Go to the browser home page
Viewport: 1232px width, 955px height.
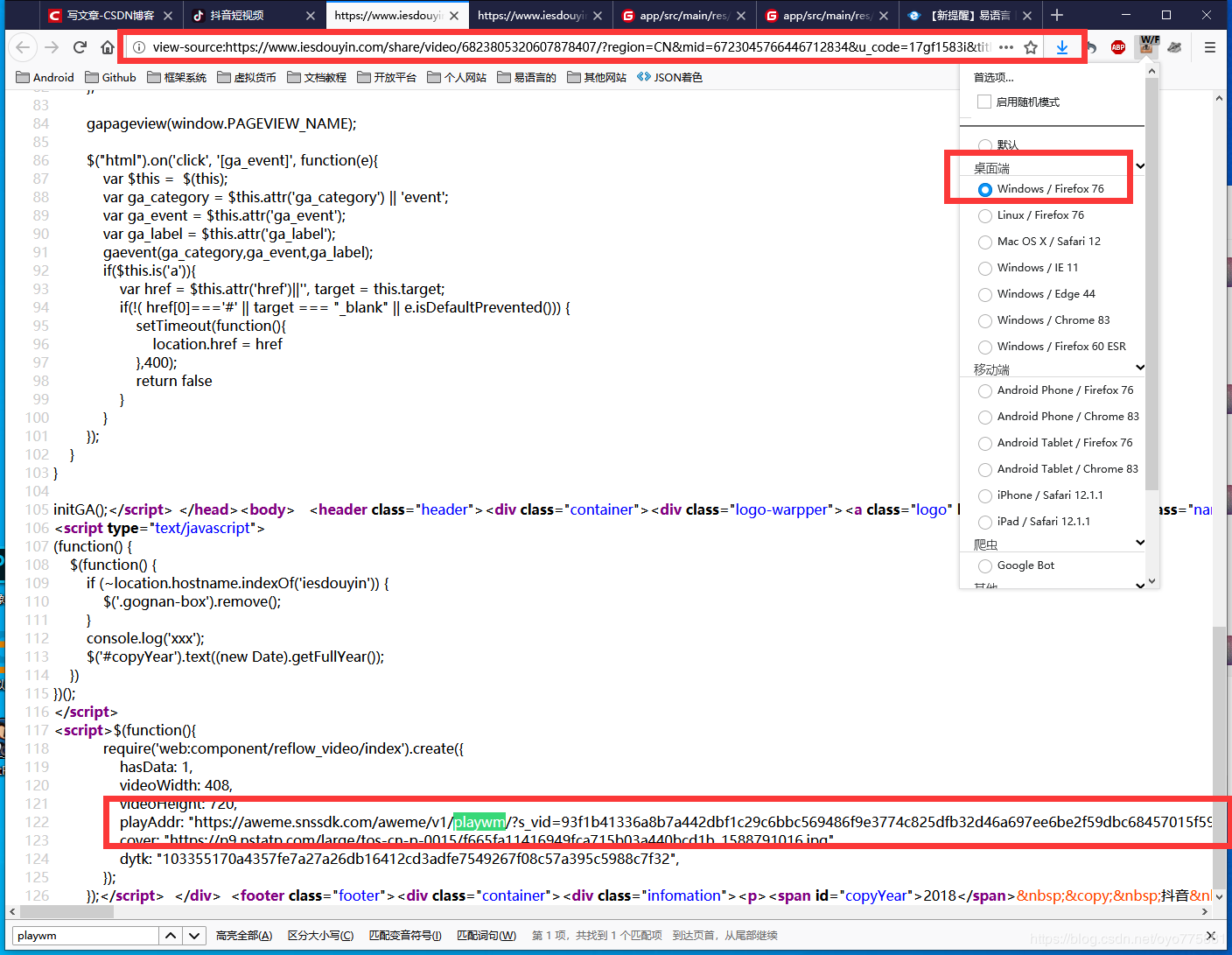pyautogui.click(x=108, y=47)
